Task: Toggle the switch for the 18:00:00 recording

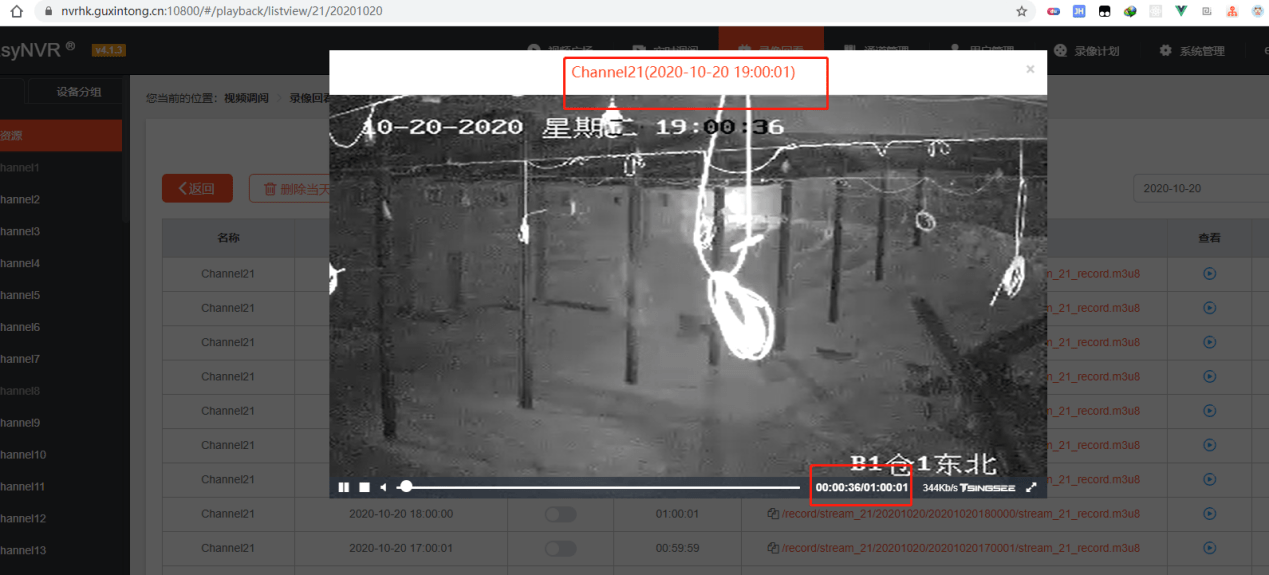Action: pyautogui.click(x=560, y=514)
